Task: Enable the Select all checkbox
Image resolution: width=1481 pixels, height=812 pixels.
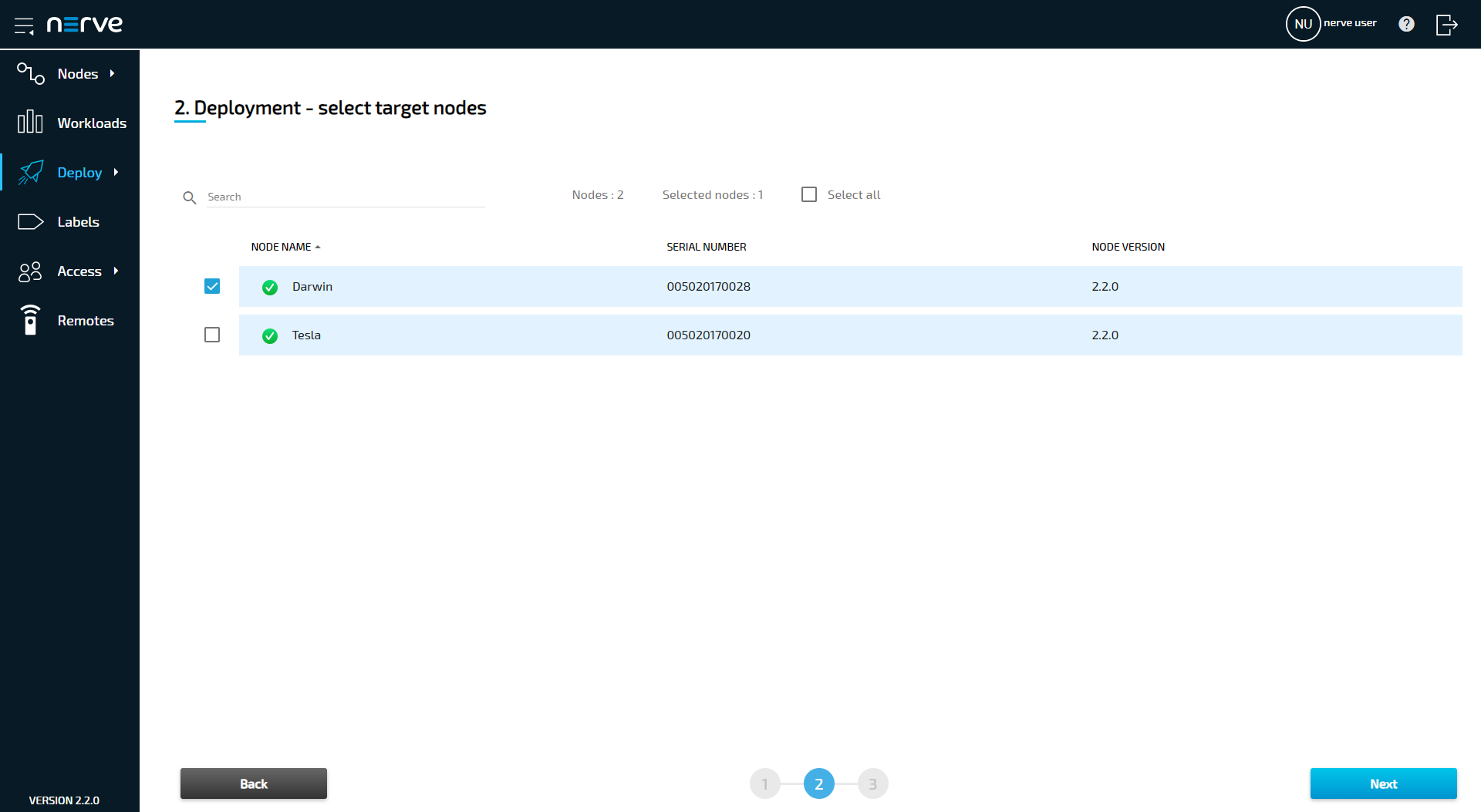Action: click(809, 194)
